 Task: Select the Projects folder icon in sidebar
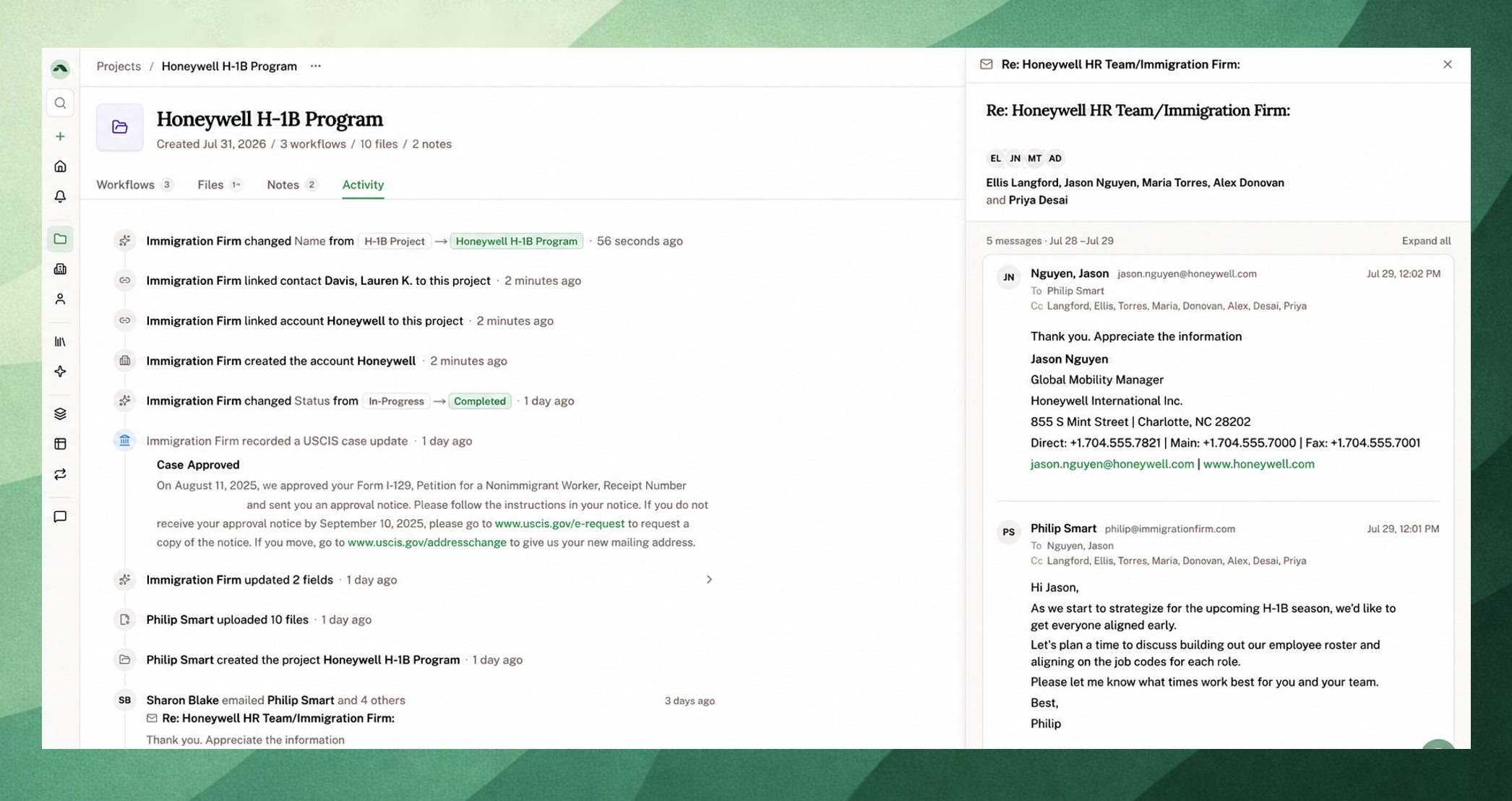[x=60, y=239]
